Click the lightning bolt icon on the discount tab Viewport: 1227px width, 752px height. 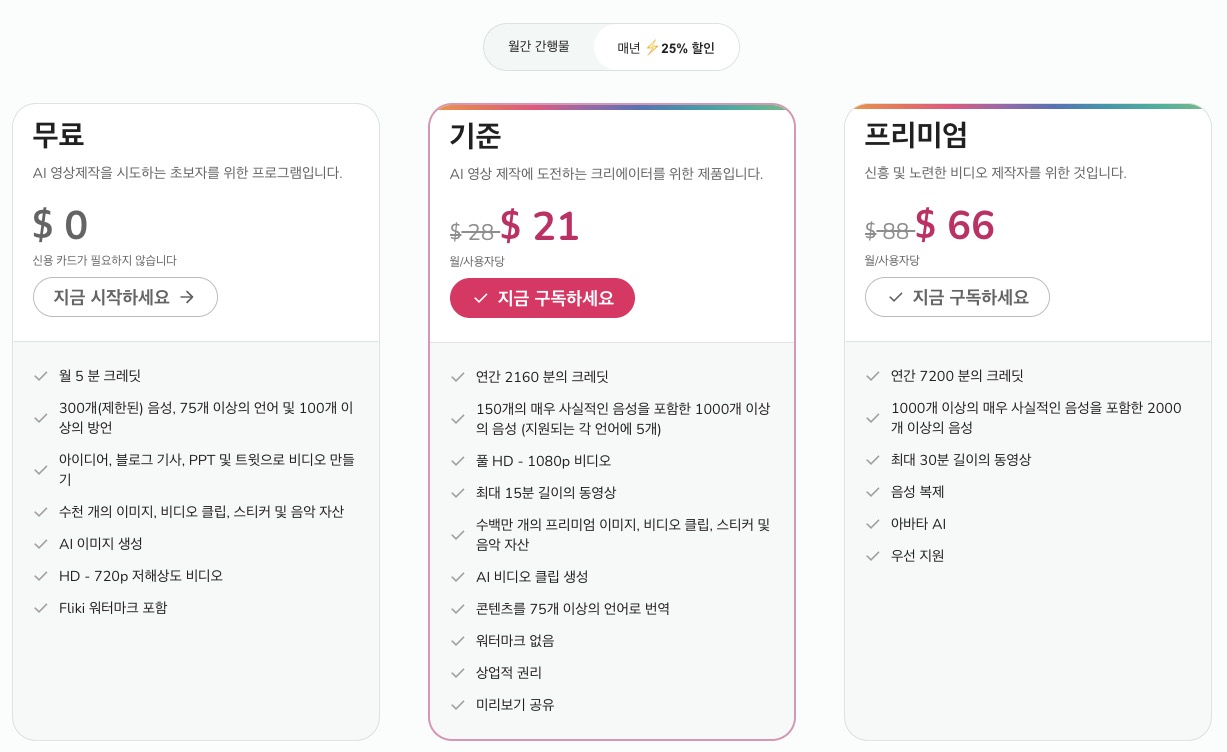[652, 47]
